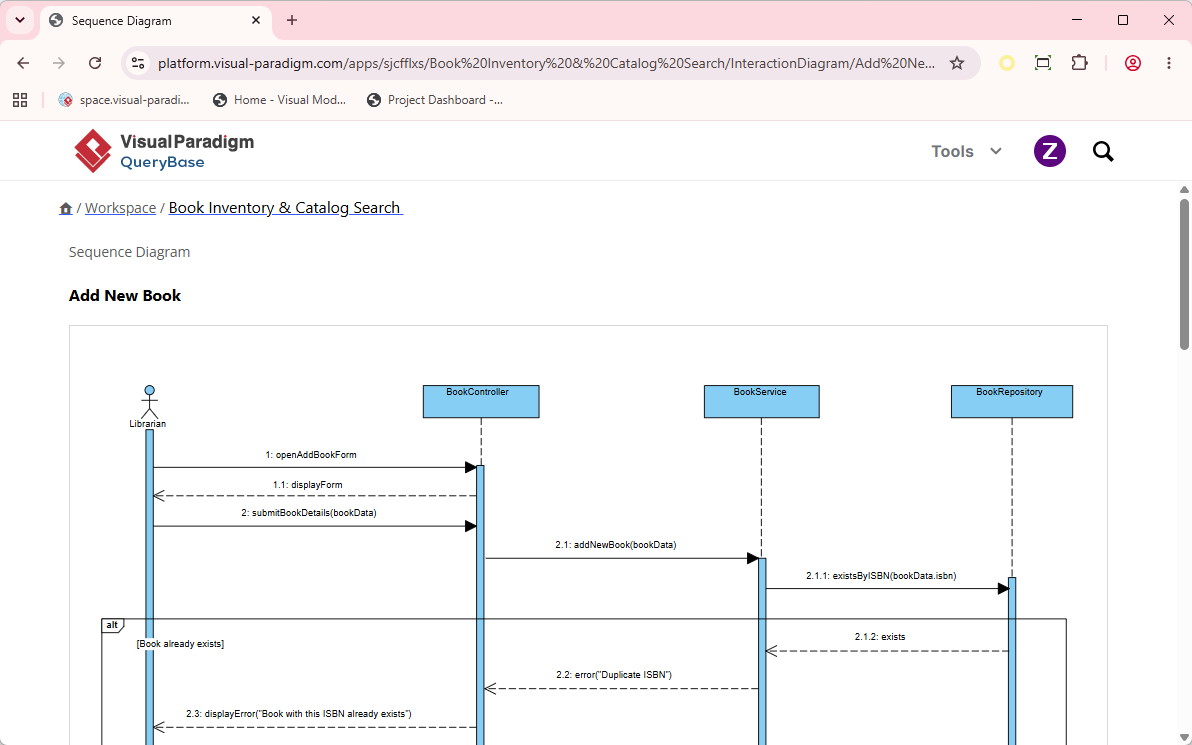This screenshot has width=1192, height=745.
Task: Click '2.1.1: existsByISBN(bookData.isbn)' label
Action: [881, 575]
